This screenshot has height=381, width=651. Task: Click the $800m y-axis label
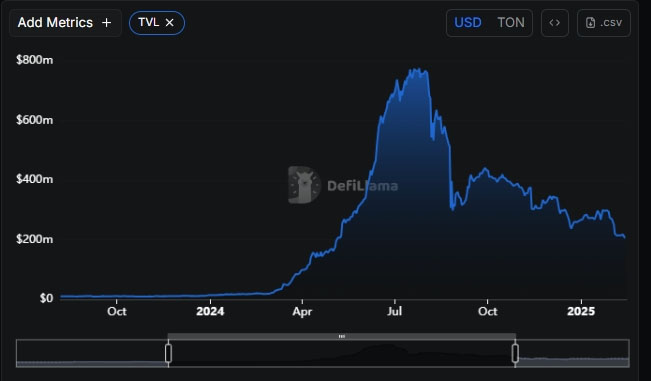[34, 60]
